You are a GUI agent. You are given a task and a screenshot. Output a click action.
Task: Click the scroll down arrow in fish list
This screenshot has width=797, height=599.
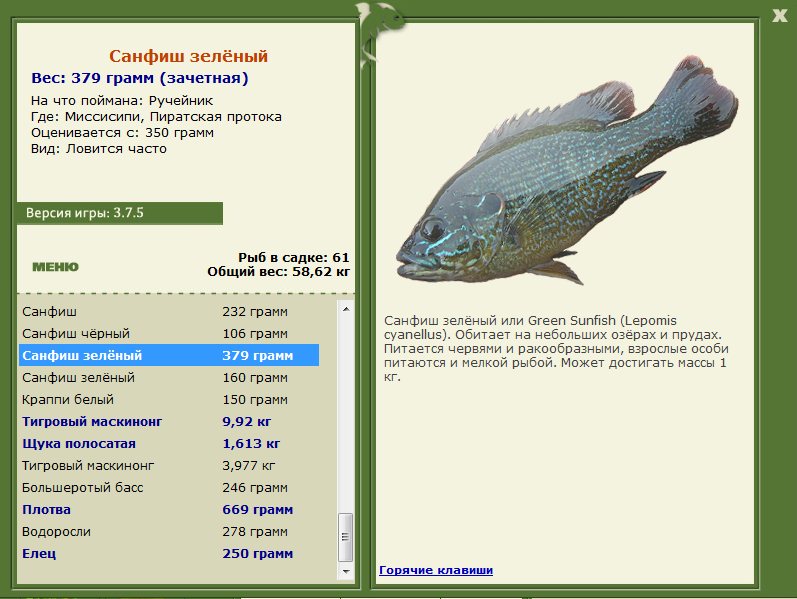346,572
